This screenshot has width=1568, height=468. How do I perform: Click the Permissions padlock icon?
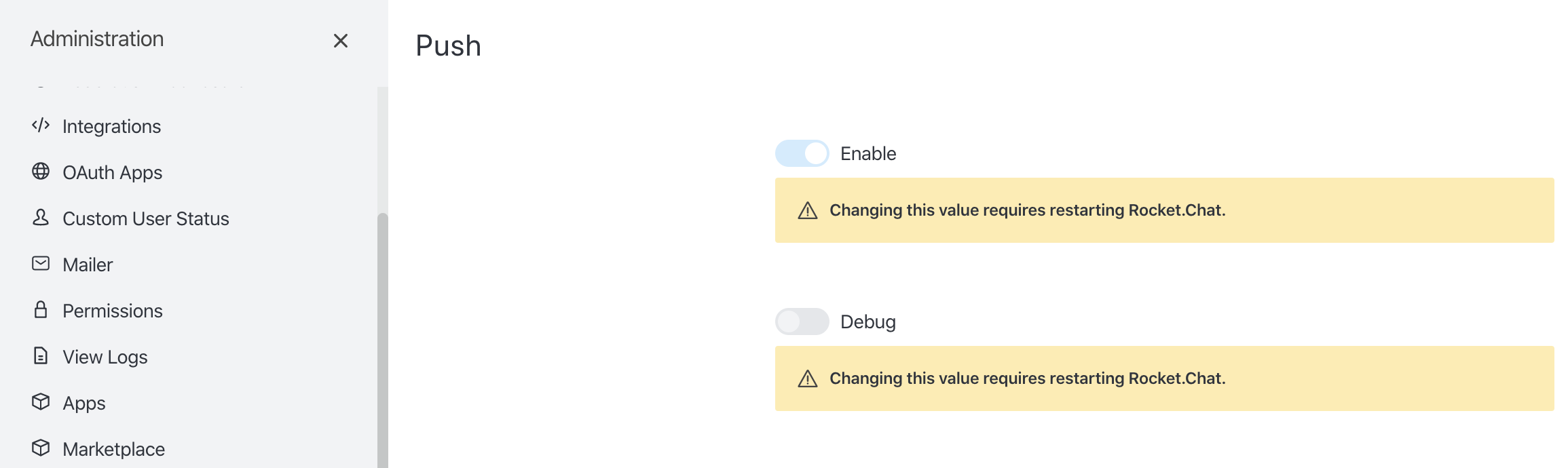tap(41, 310)
